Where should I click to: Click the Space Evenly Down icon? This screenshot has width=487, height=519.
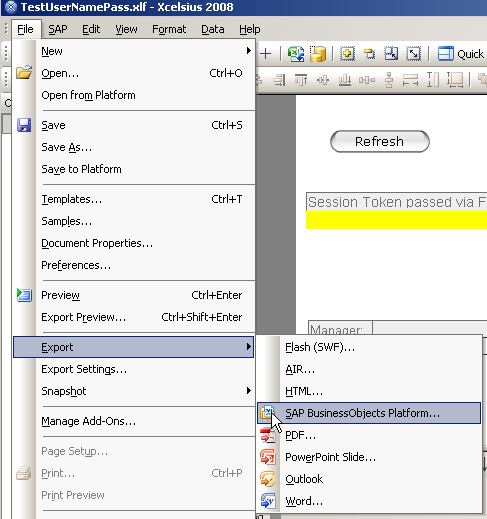coord(389,80)
